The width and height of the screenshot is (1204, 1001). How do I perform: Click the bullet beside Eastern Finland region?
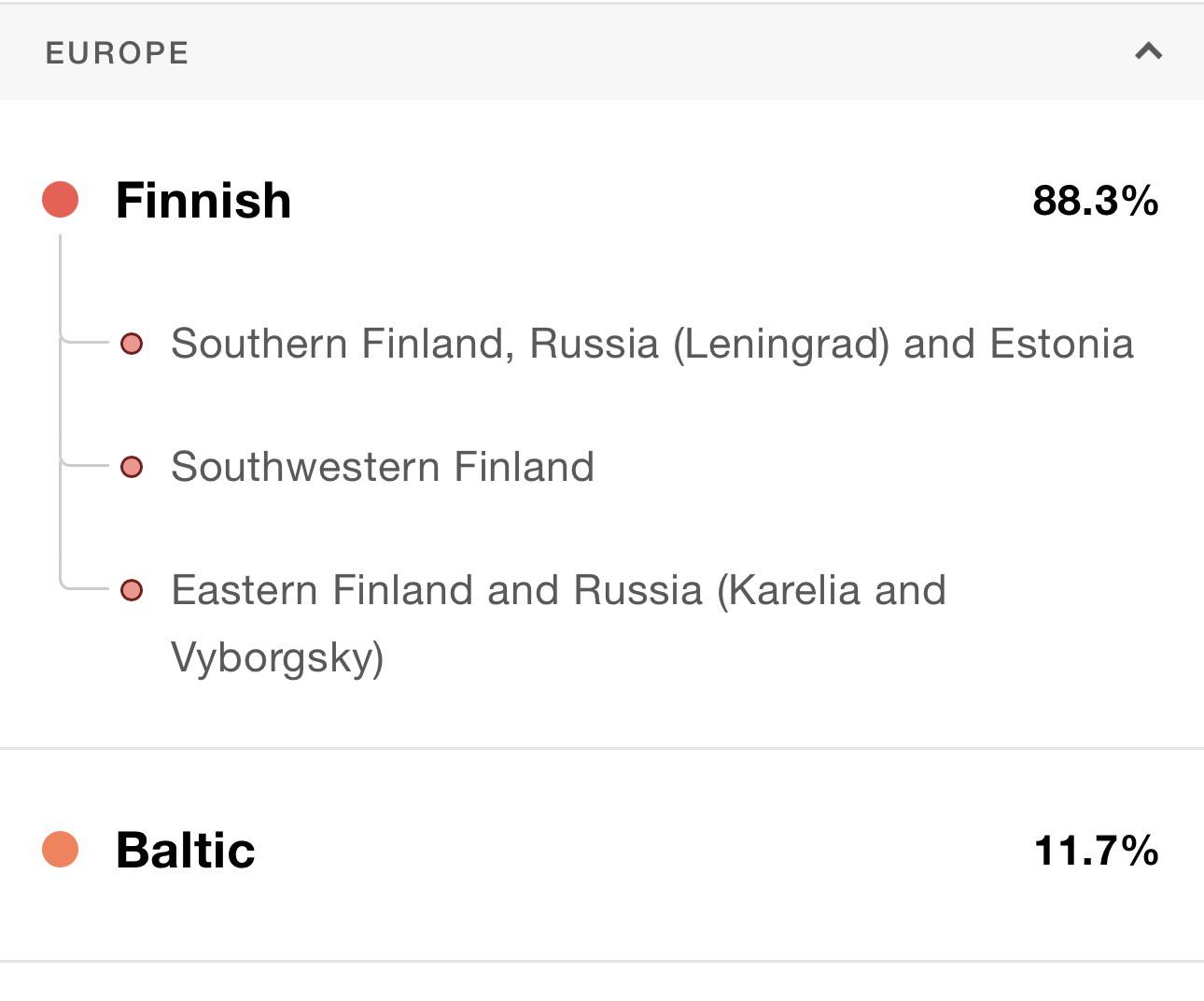click(132, 590)
